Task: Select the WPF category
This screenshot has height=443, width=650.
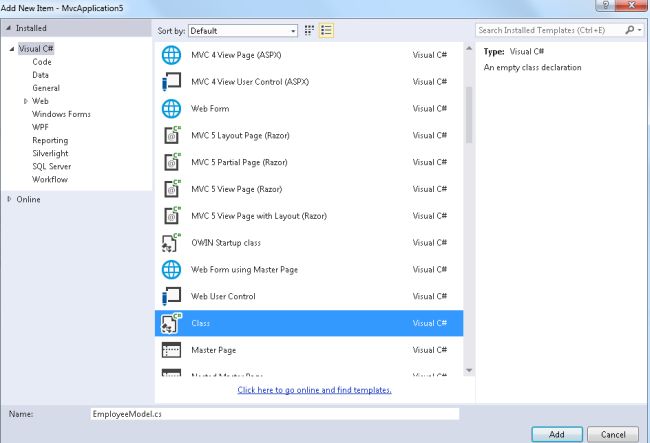Action: pyautogui.click(x=40, y=127)
